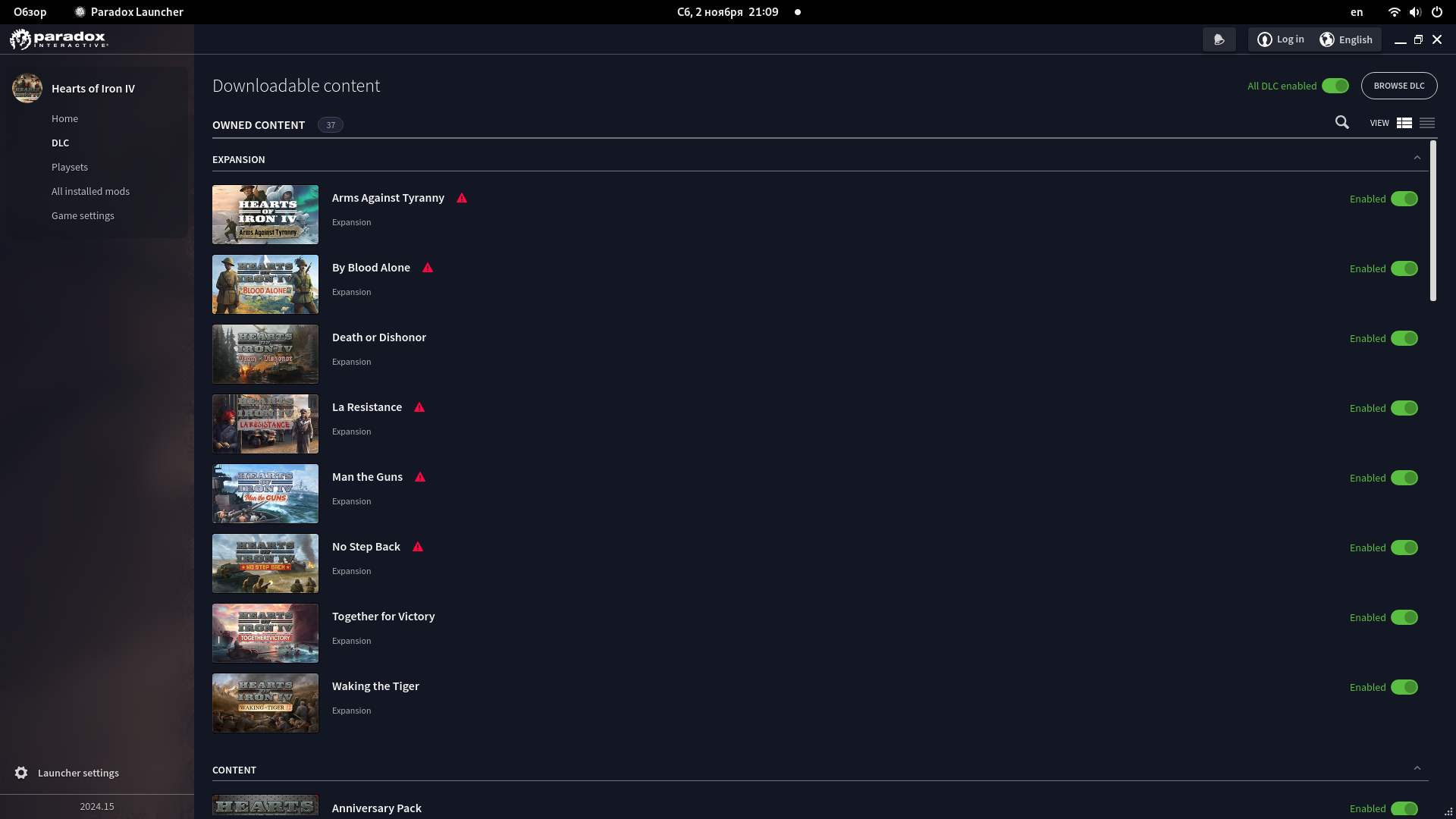The width and height of the screenshot is (1456, 819).
Task: Open Playsets in sidebar
Action: tap(70, 167)
